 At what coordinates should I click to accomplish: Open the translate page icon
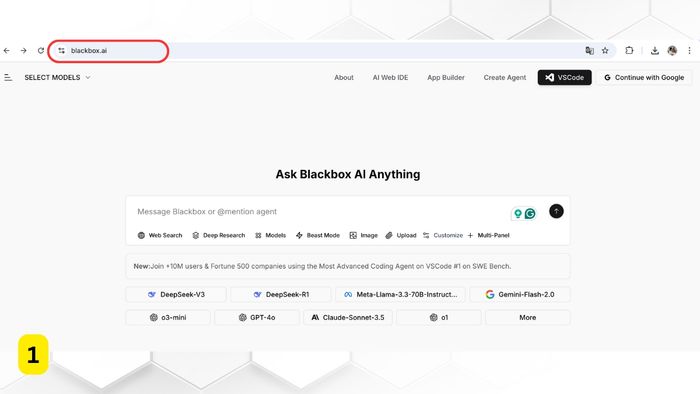pos(589,51)
